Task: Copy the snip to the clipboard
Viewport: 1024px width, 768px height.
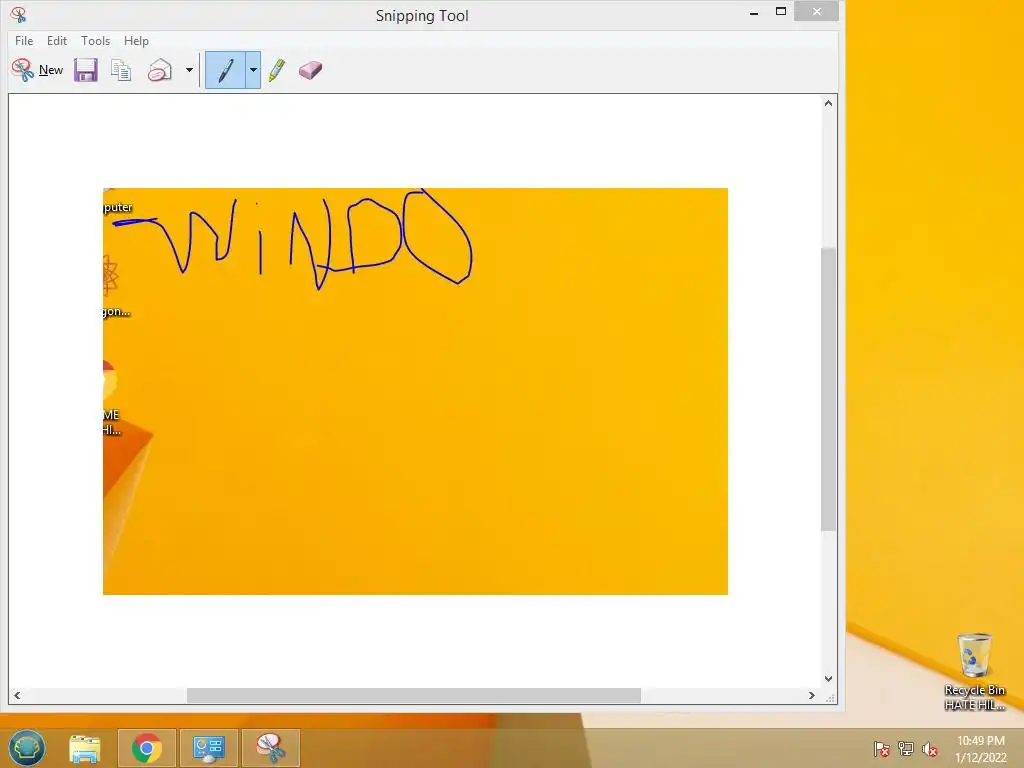Action: 121,70
